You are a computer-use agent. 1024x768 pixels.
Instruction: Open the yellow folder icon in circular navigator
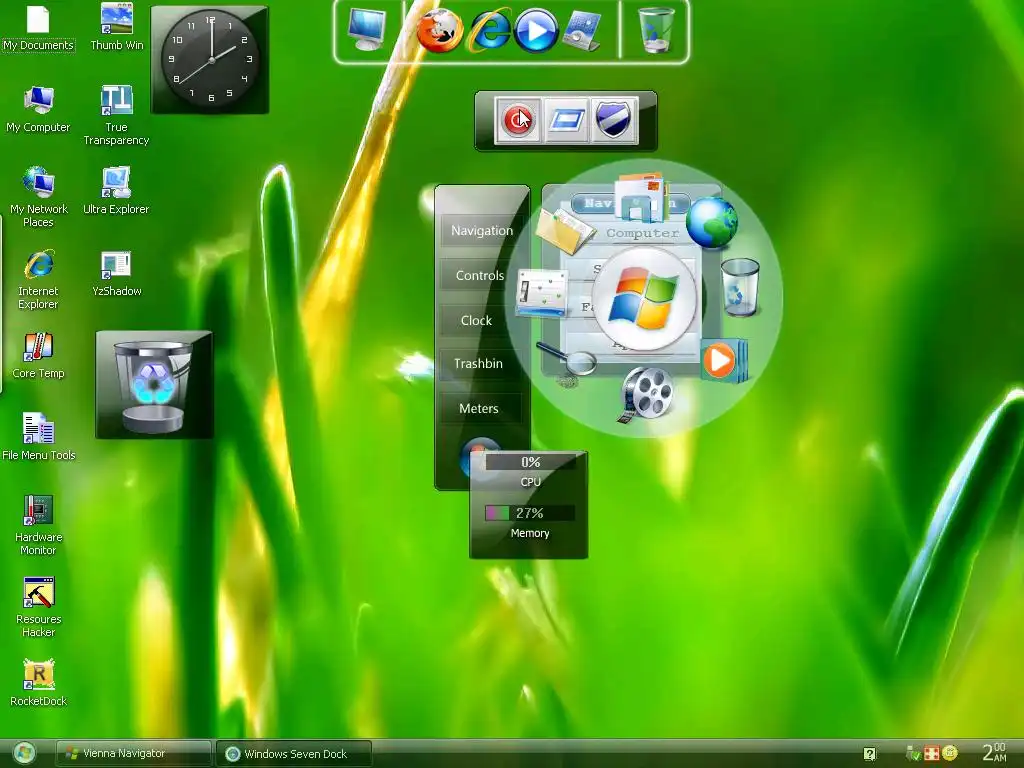(564, 231)
